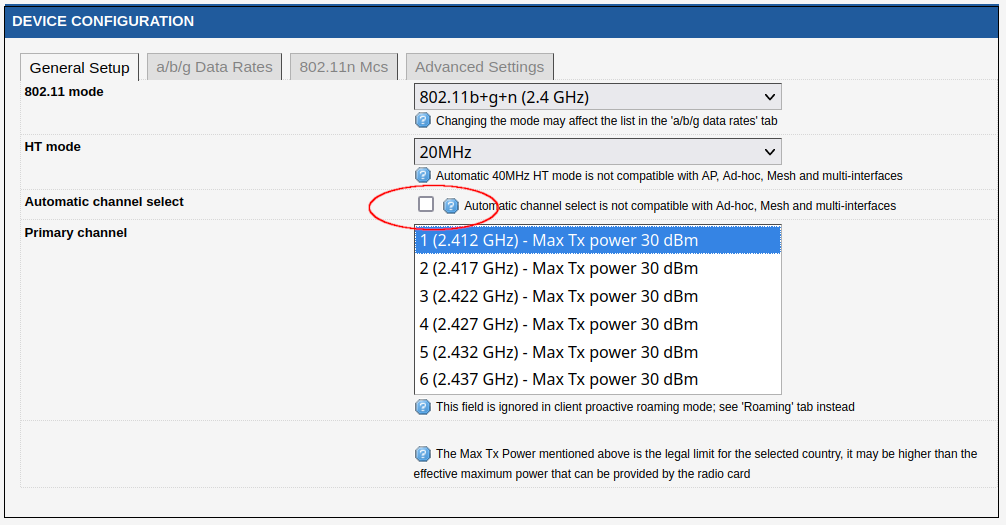Click help icon beside Max Tx Power note
1006x525 pixels.
pyautogui.click(x=423, y=454)
